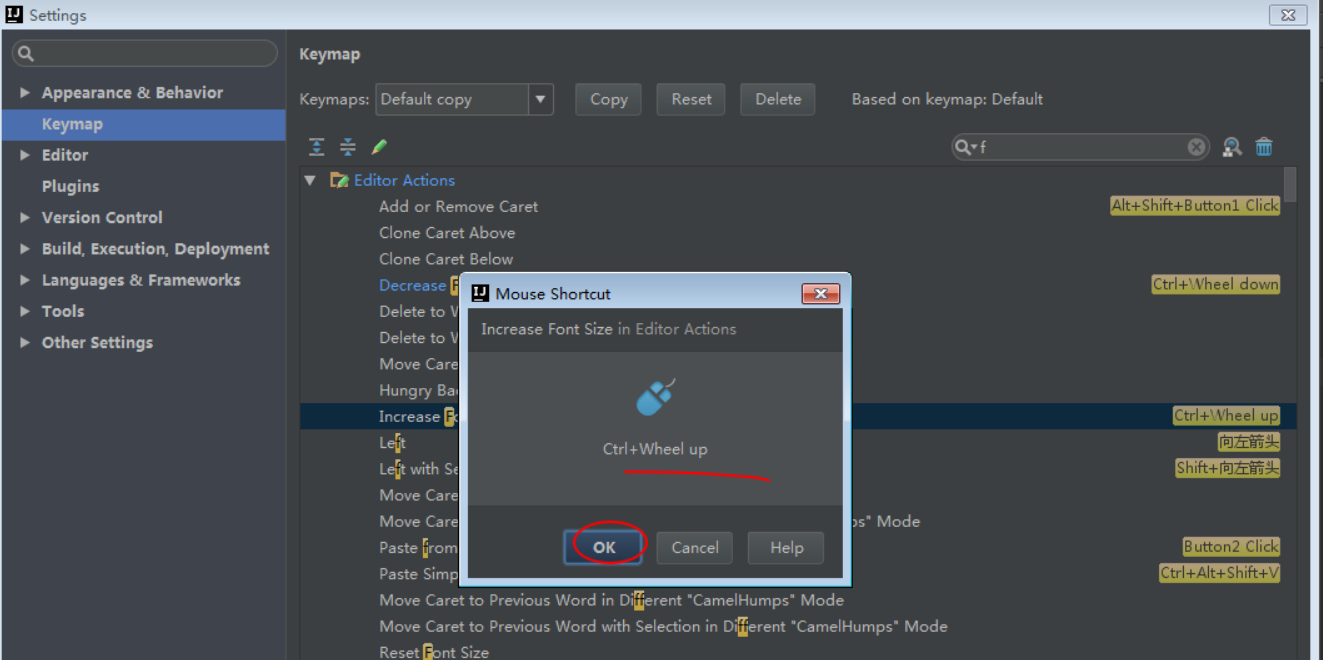Click IntelliJ logo in Settings title bar
The width and height of the screenshot is (1323, 660).
(14, 15)
